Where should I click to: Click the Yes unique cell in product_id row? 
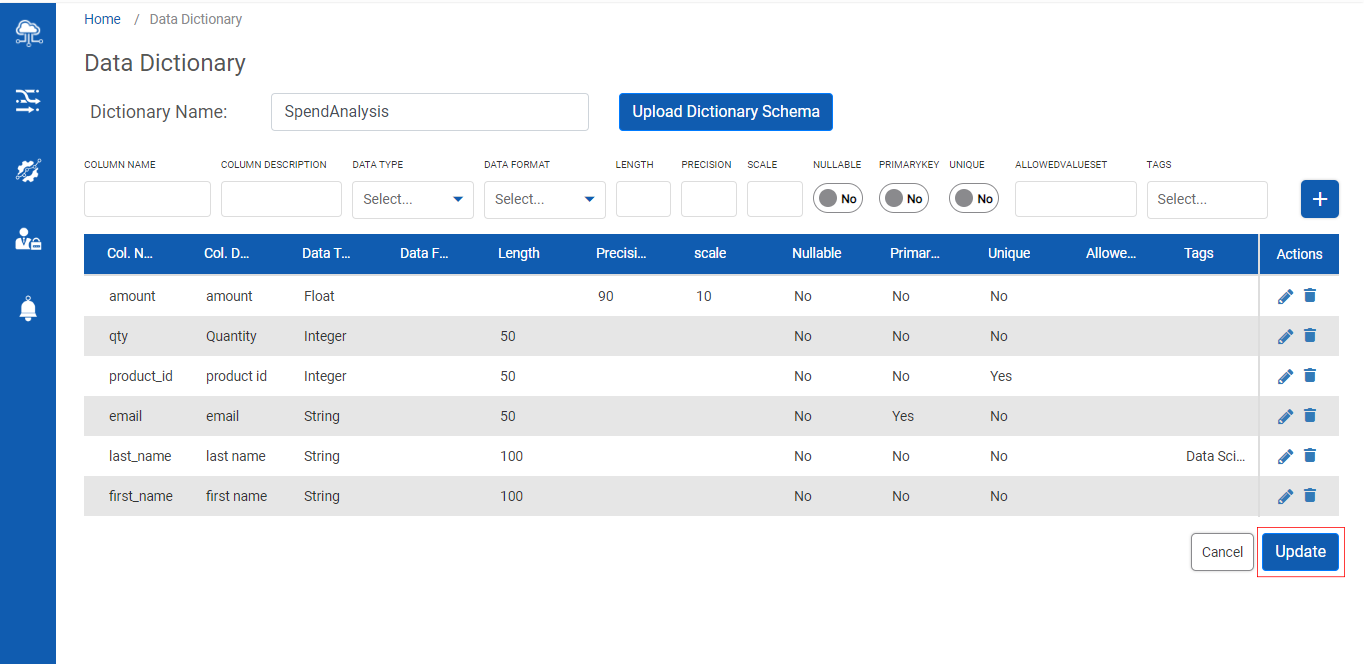[x=1001, y=376]
